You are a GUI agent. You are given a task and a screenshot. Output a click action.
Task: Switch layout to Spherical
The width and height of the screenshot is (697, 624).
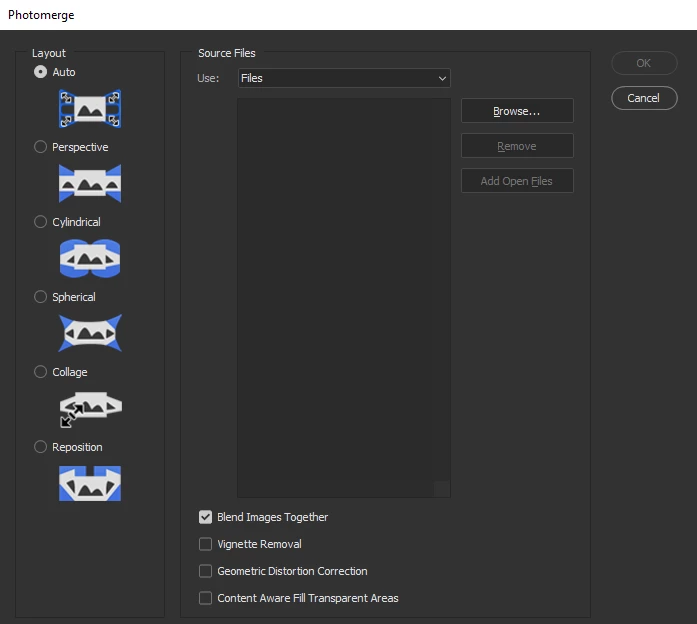40,297
